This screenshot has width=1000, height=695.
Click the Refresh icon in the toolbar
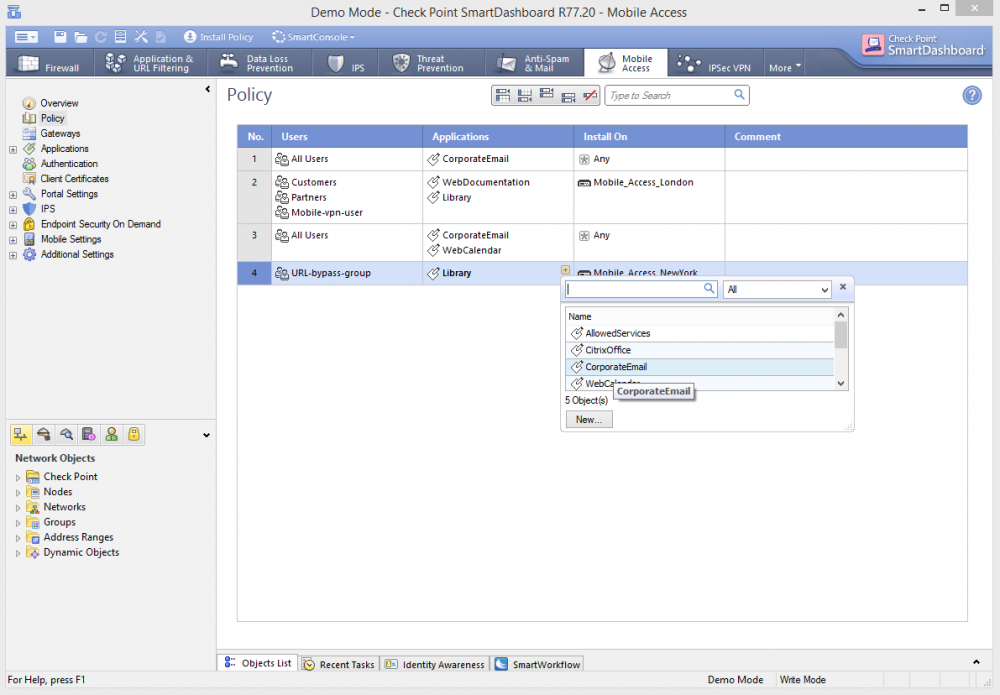pos(101,37)
